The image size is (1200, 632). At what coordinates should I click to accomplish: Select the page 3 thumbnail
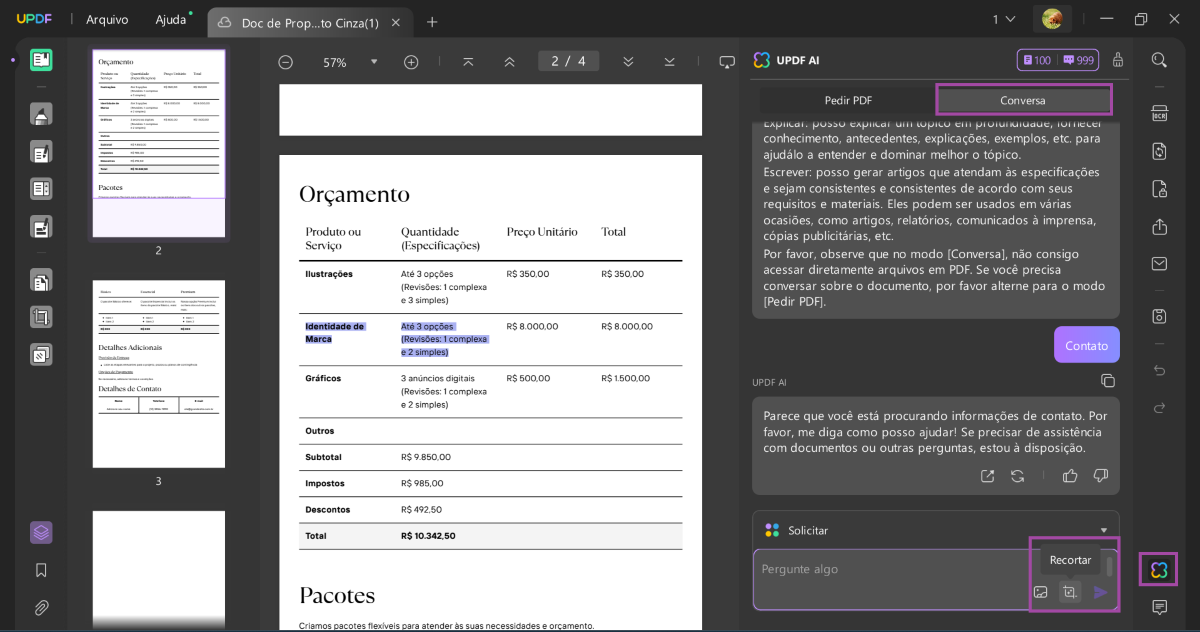pyautogui.click(x=158, y=375)
